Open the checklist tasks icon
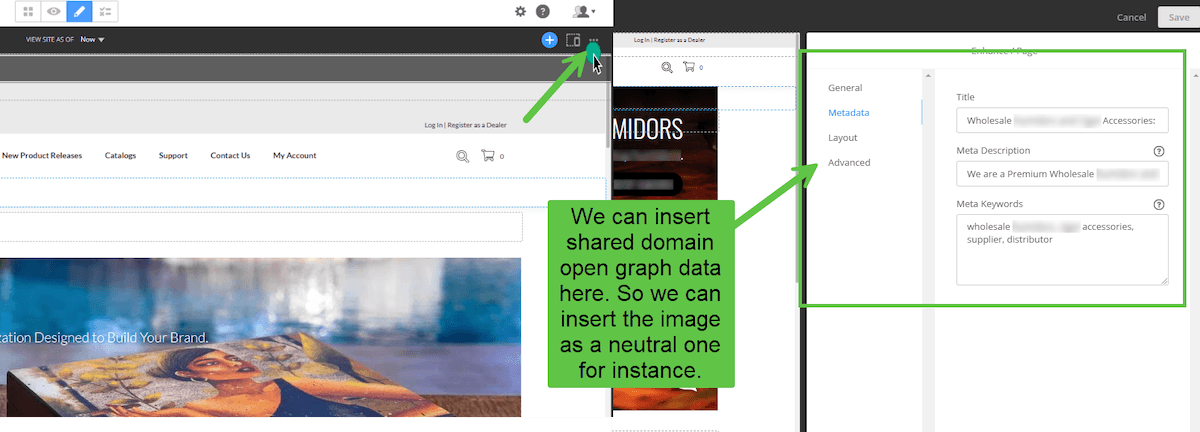The height and width of the screenshot is (432, 1200). tap(105, 12)
